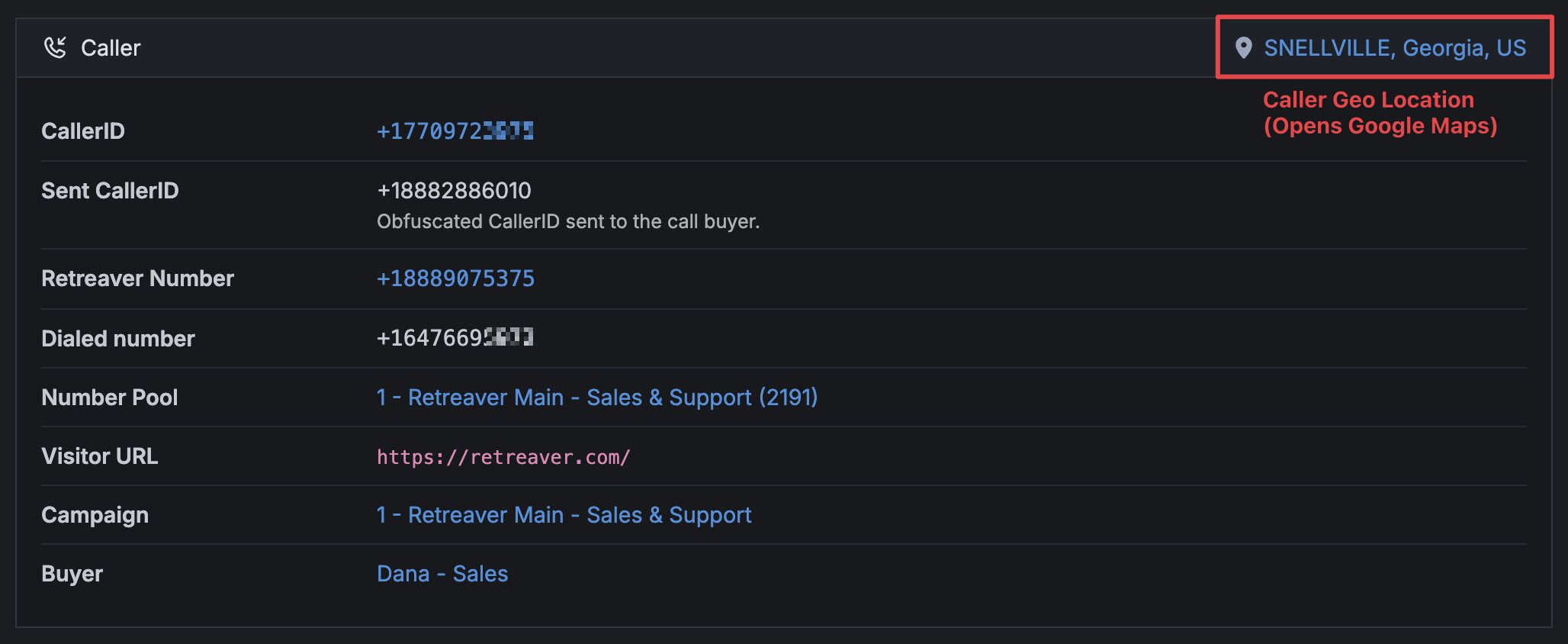The height and width of the screenshot is (644, 1568).
Task: Click the Number Pool field label
Action: click(x=110, y=398)
